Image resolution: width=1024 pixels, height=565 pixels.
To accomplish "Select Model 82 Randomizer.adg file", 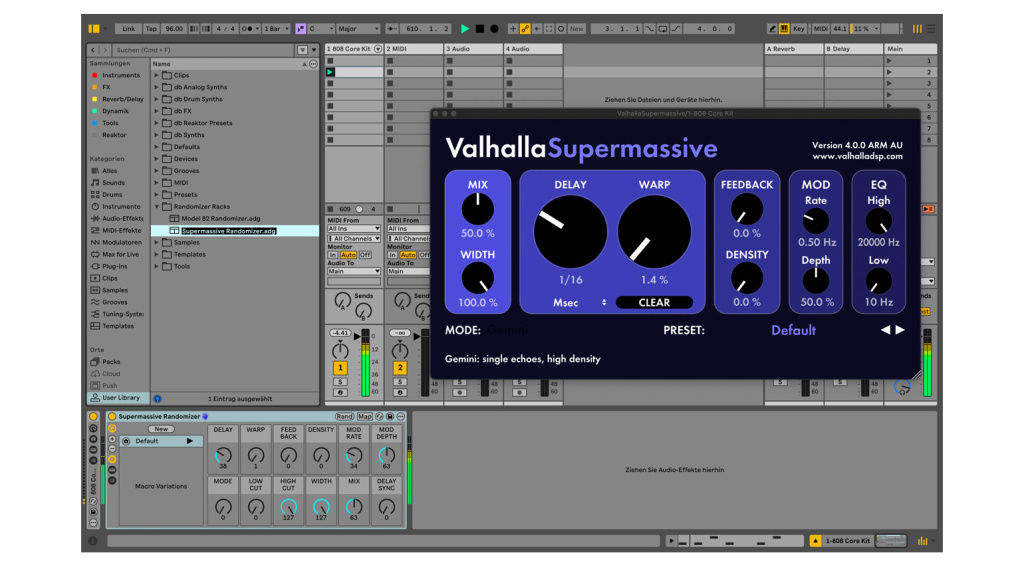I will tap(221, 219).
